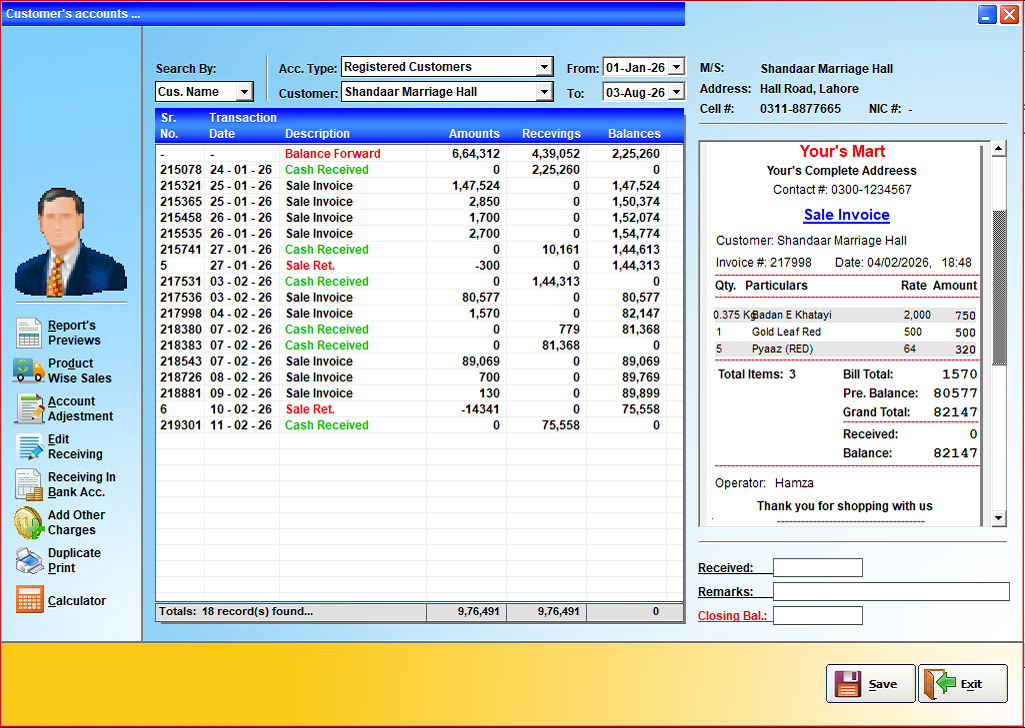Viewport: 1025px width, 728px height.
Task: Expand the Acc. Type Registered Customers dropdown
Action: pyautogui.click(x=544, y=67)
